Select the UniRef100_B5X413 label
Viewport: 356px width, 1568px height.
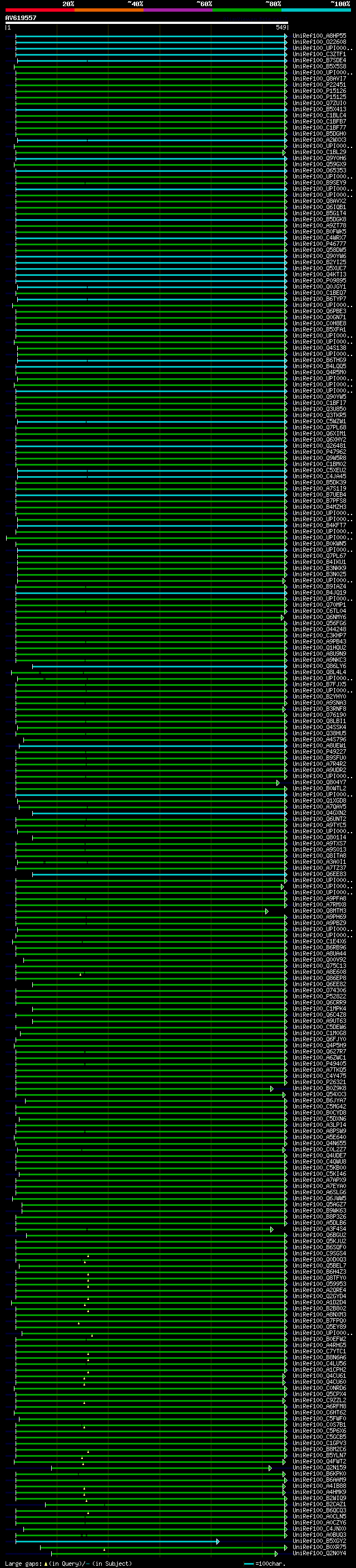pos(319,109)
